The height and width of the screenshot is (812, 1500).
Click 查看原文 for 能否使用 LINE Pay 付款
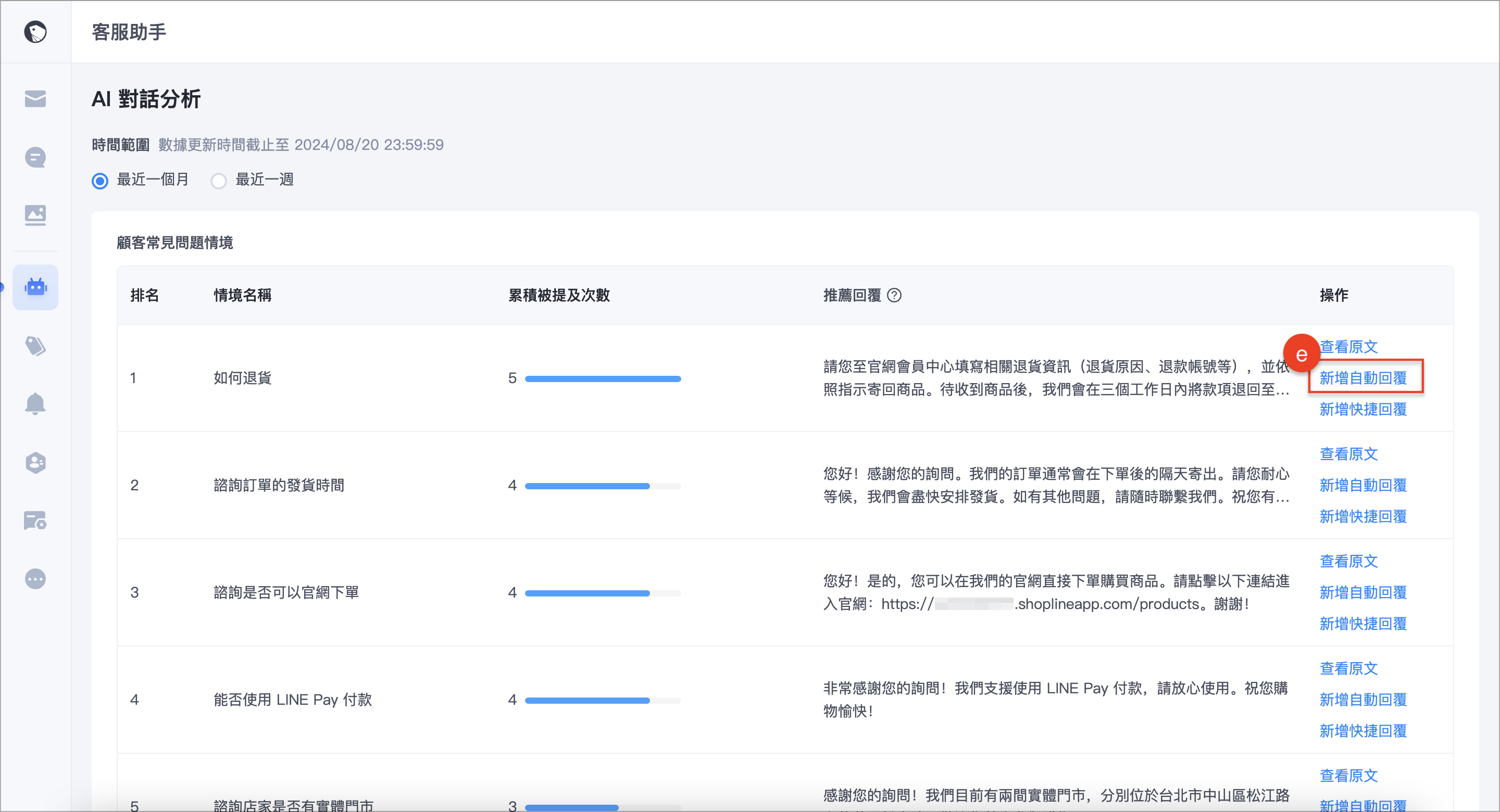click(1348, 668)
